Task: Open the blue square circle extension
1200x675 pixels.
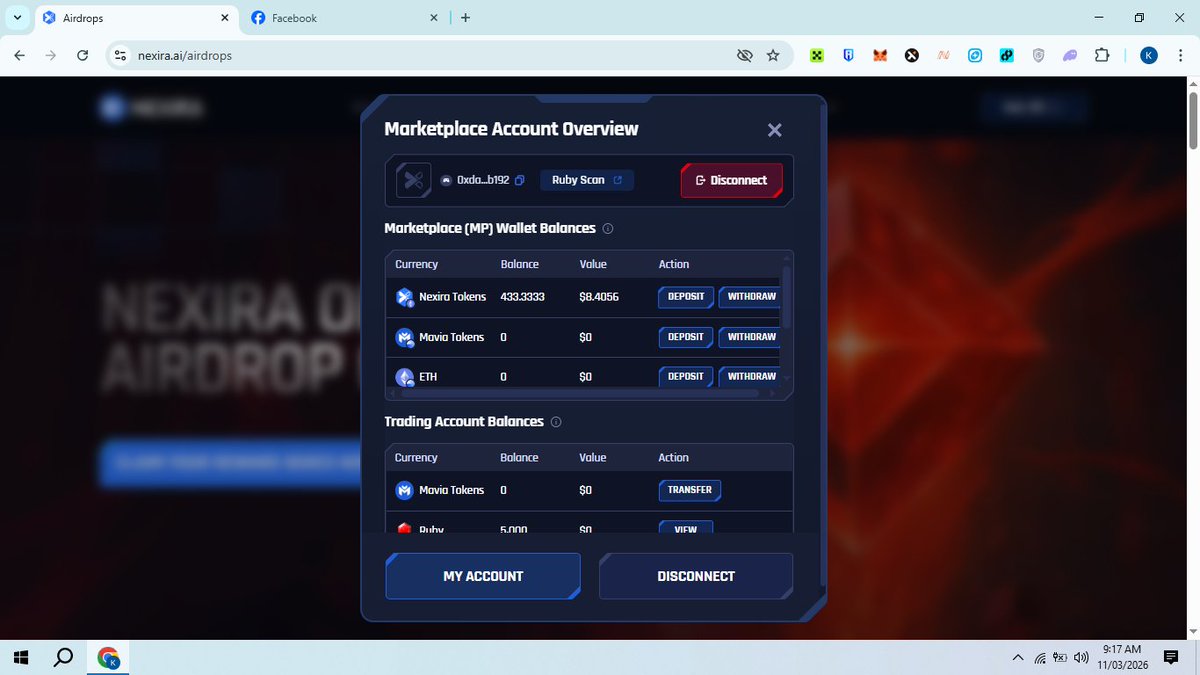Action: click(x=975, y=56)
